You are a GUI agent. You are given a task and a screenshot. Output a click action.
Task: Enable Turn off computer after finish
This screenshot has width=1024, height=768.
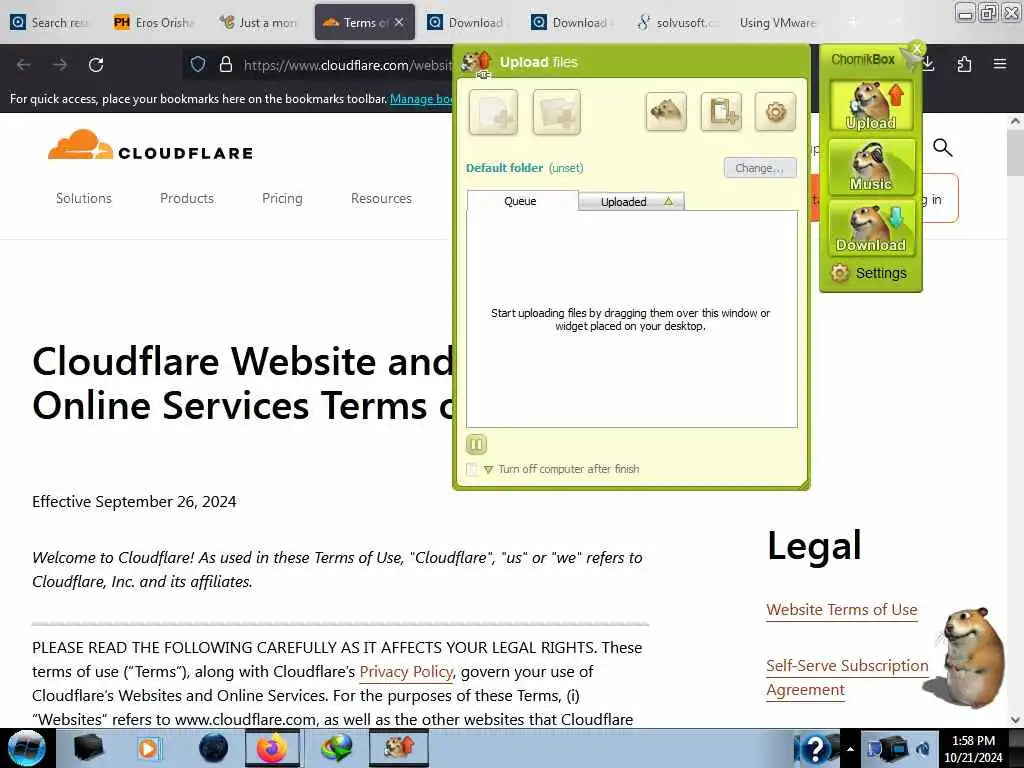click(x=472, y=469)
